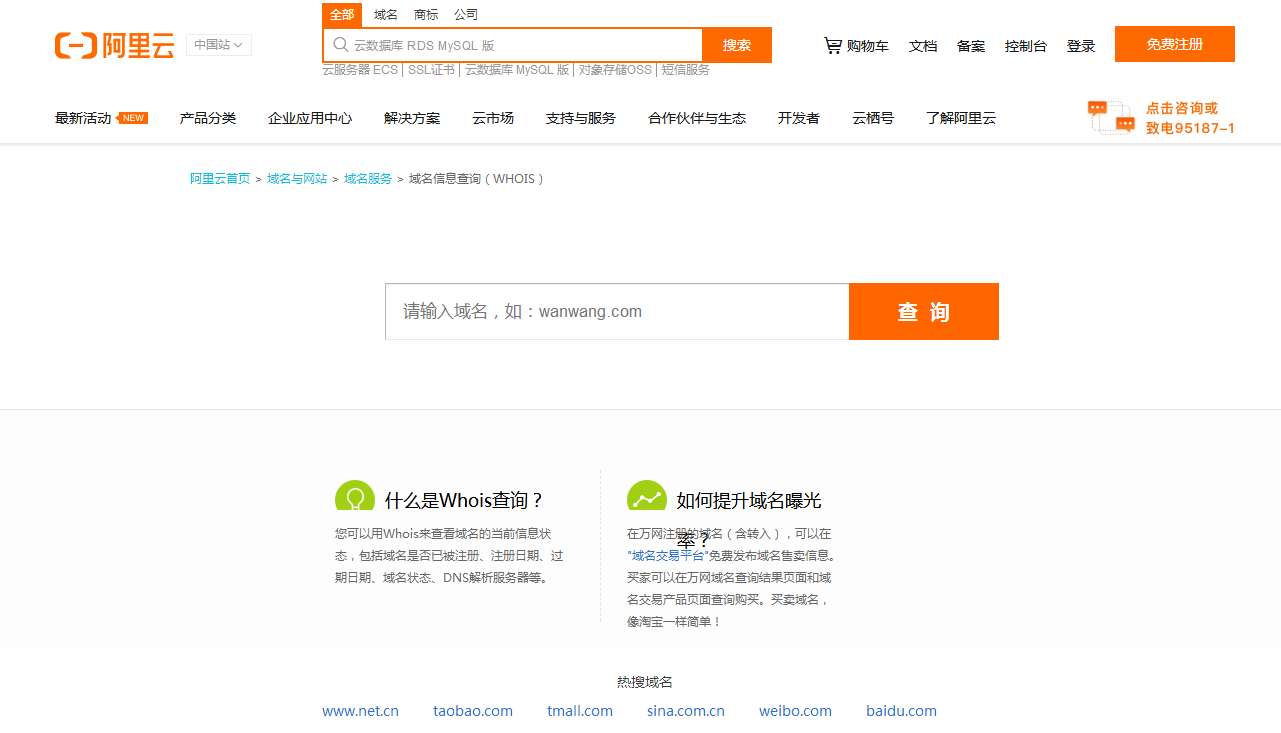
Task: Open the 了解阿里云 menu
Action: point(961,118)
